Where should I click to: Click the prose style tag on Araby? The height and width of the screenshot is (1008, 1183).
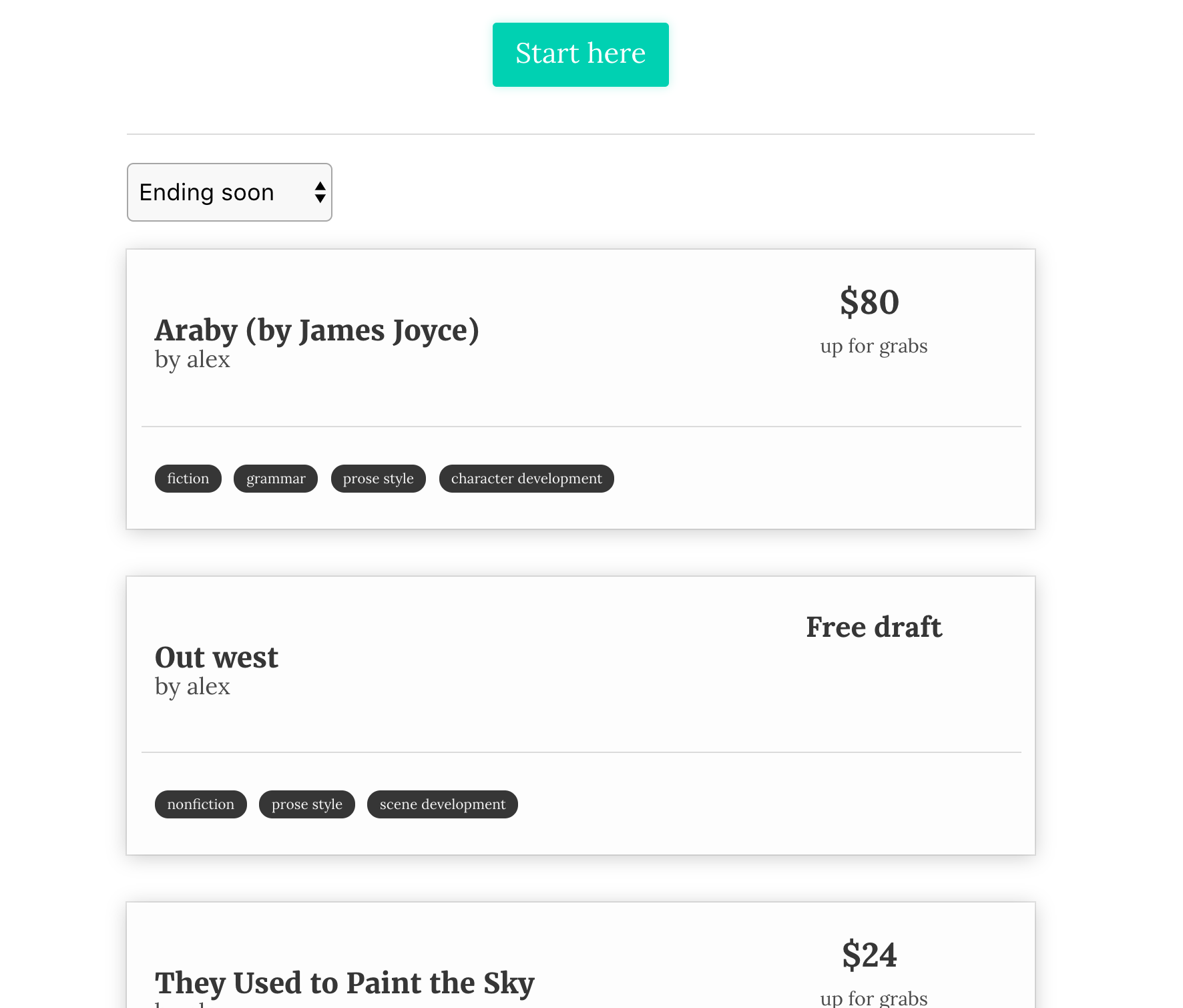tap(378, 479)
